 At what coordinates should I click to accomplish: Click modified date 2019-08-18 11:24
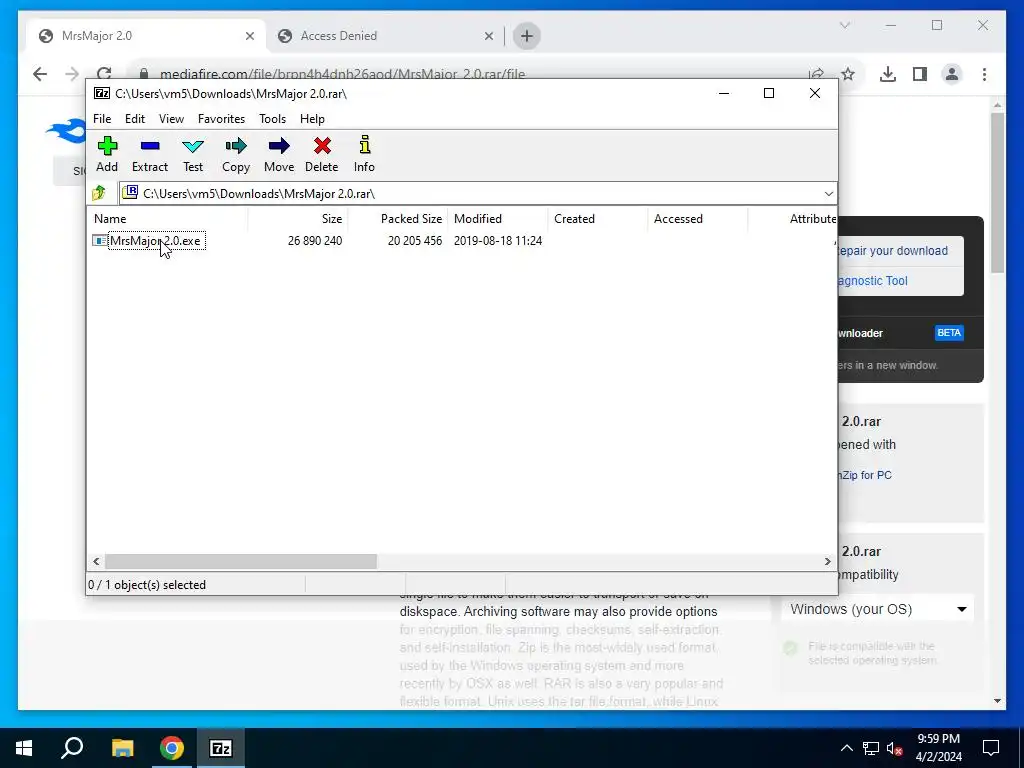click(498, 241)
